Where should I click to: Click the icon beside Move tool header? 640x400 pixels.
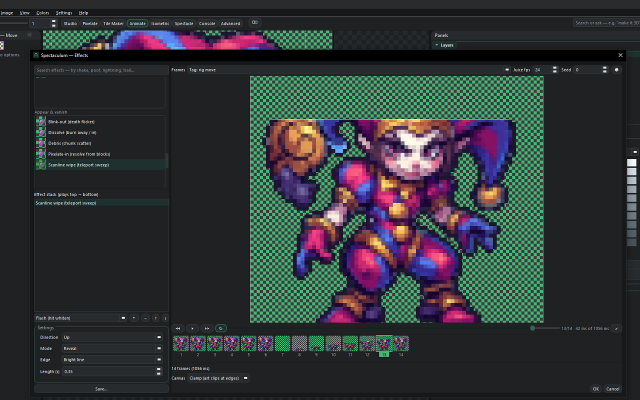click(x=29, y=35)
